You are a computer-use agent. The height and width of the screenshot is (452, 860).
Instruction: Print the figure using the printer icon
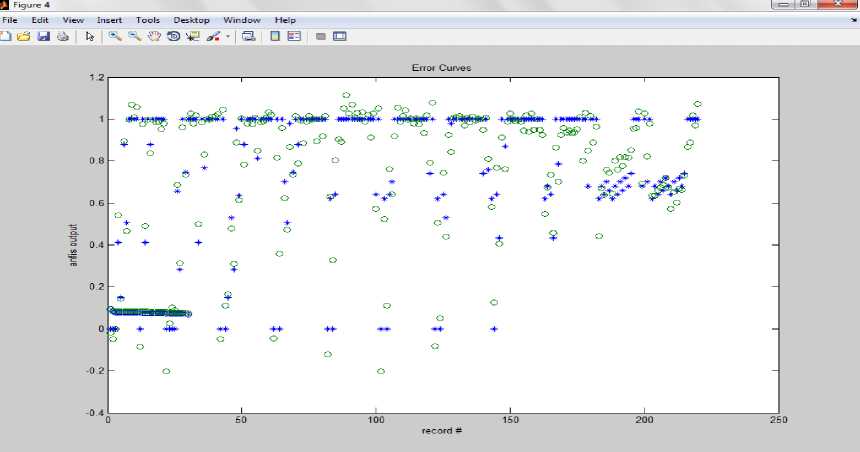tap(63, 37)
